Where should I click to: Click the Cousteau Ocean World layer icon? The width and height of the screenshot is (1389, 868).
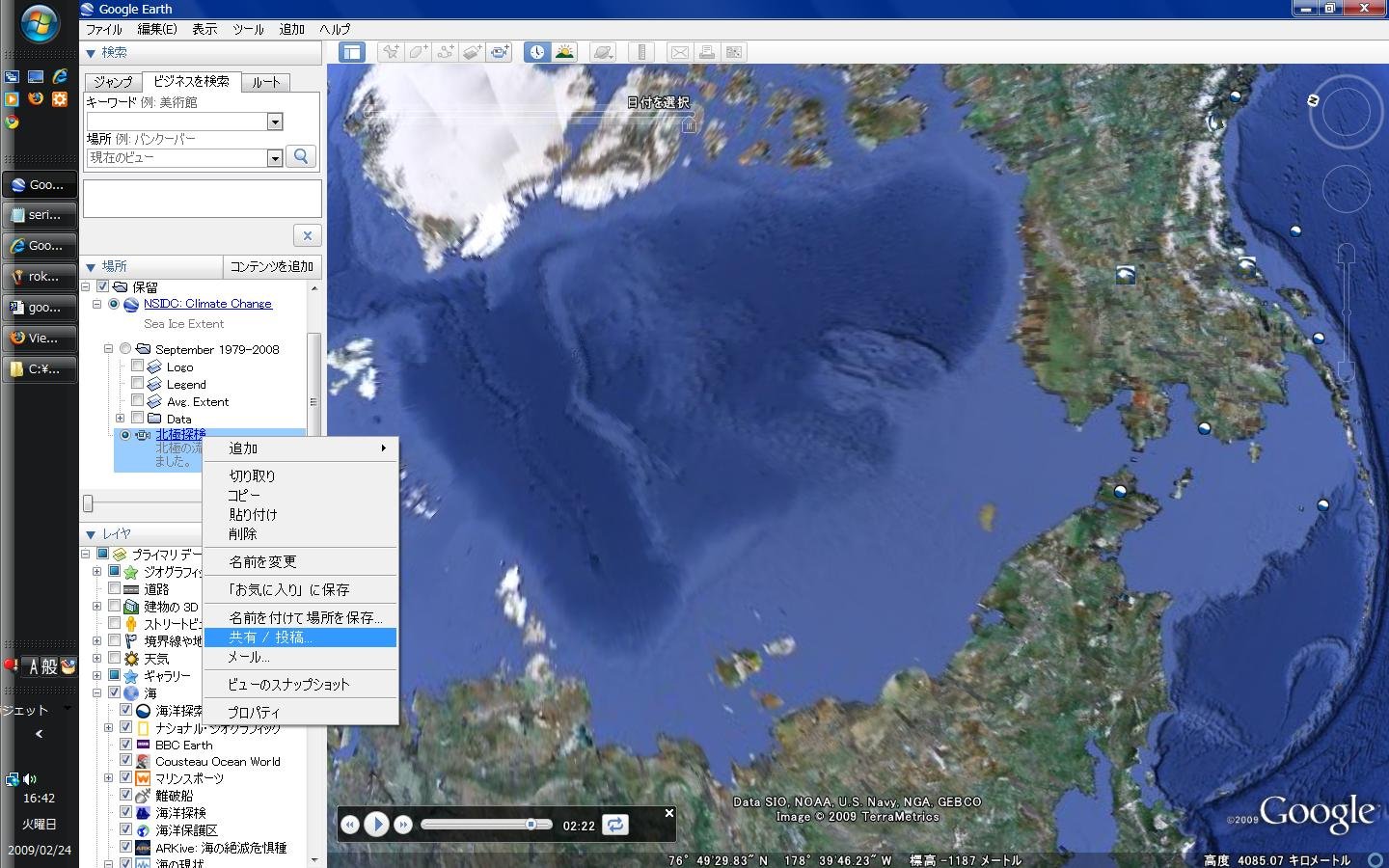click(x=143, y=762)
